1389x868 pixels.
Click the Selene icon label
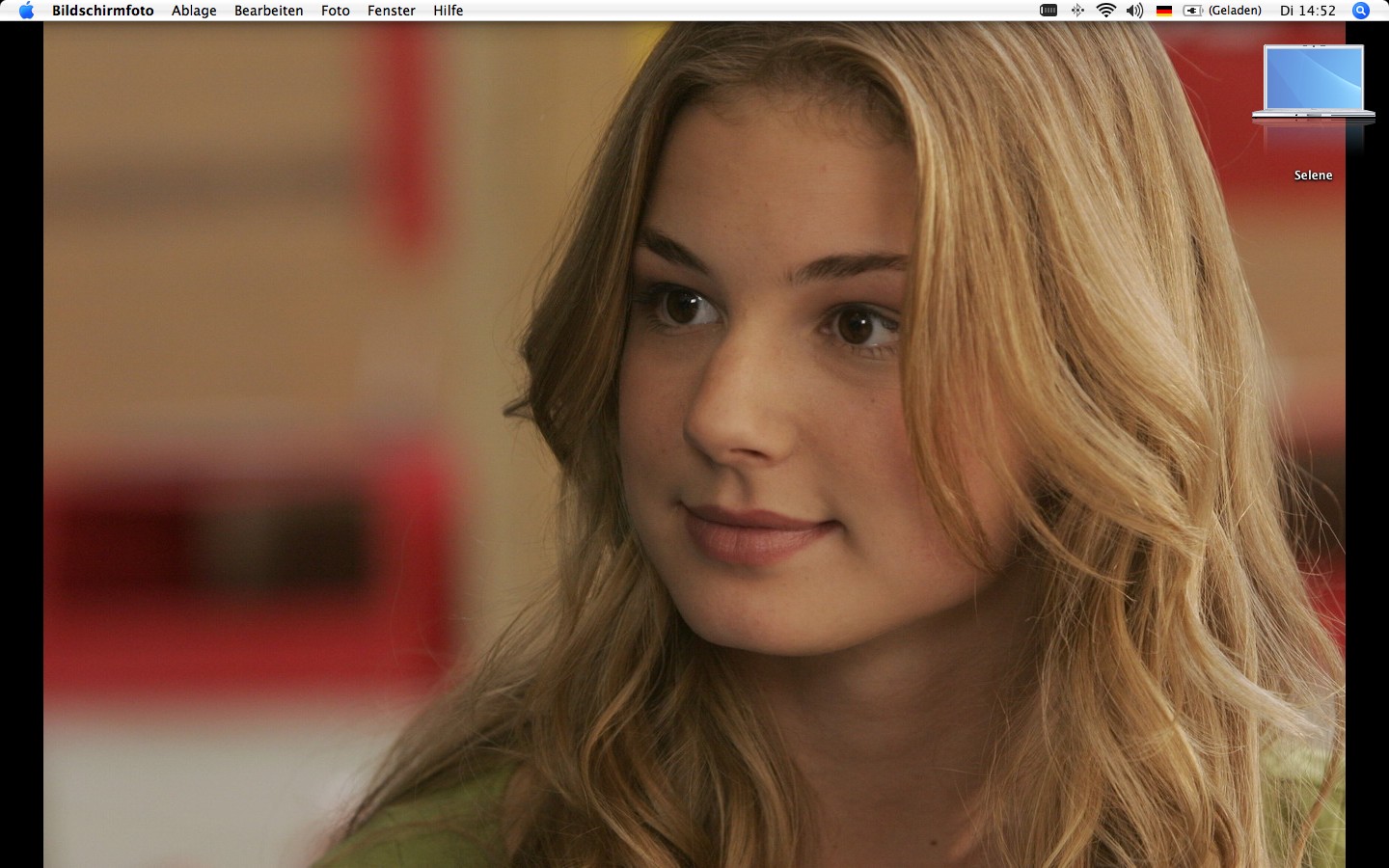tap(1314, 175)
